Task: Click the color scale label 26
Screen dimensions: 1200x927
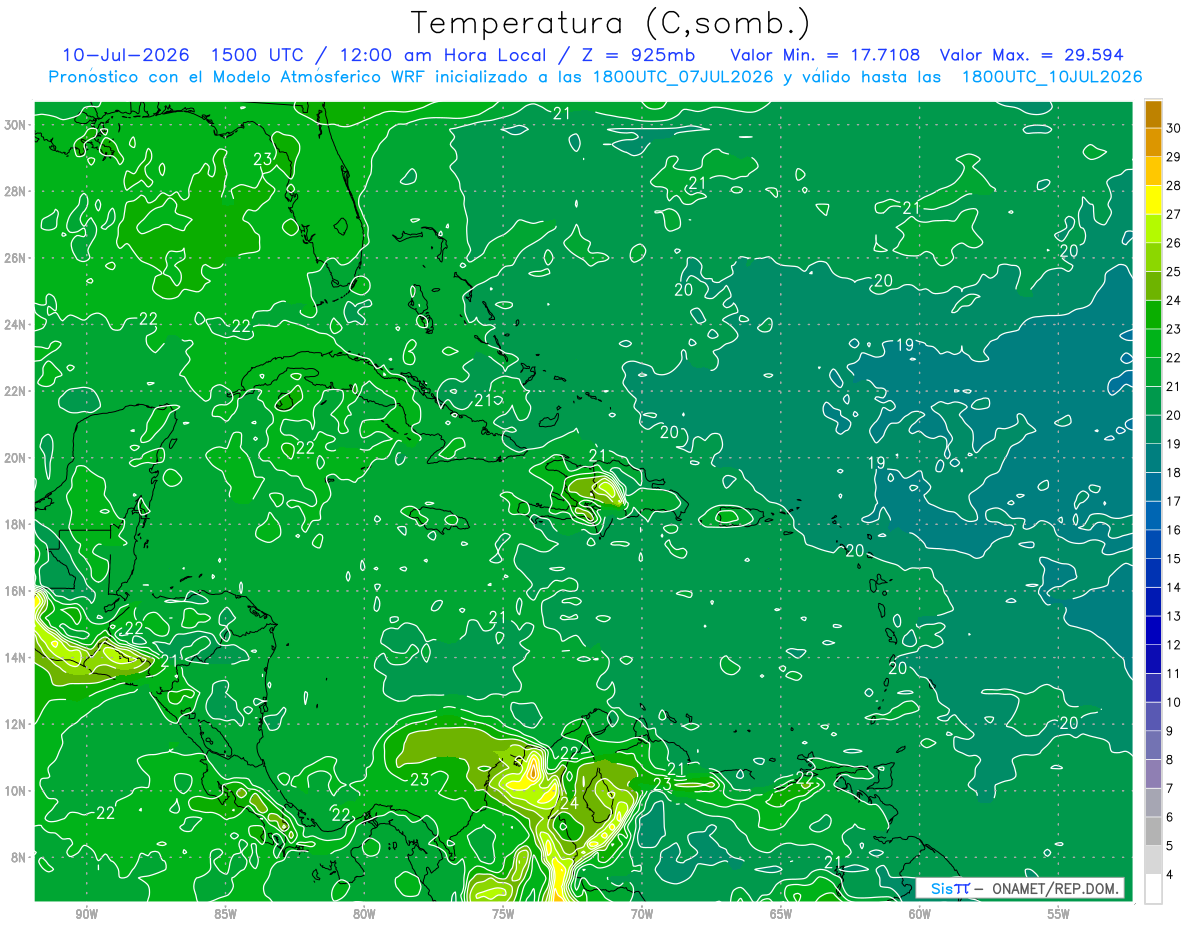Action: [x=1173, y=243]
